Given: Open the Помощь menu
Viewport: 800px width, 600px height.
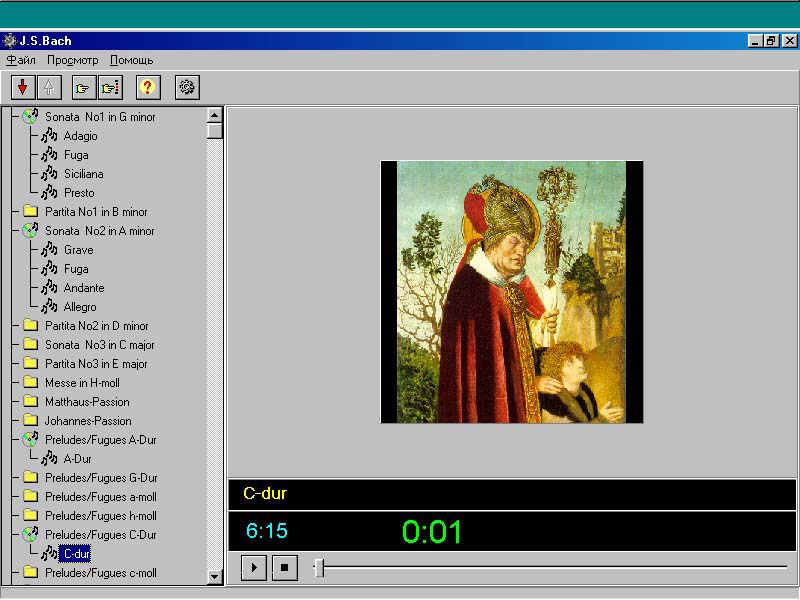Looking at the screenshot, I should 131,60.
